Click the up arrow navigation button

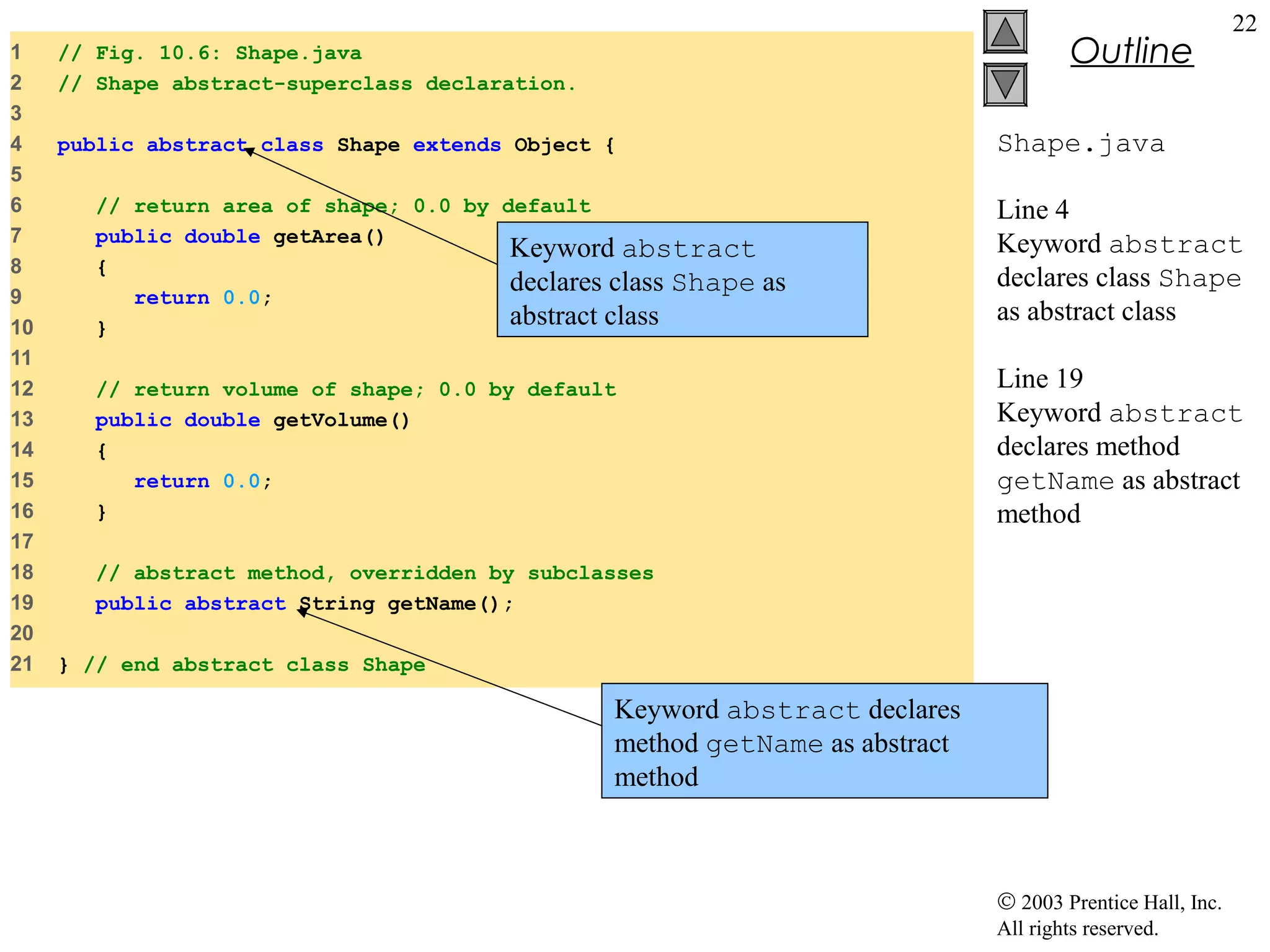[1005, 32]
